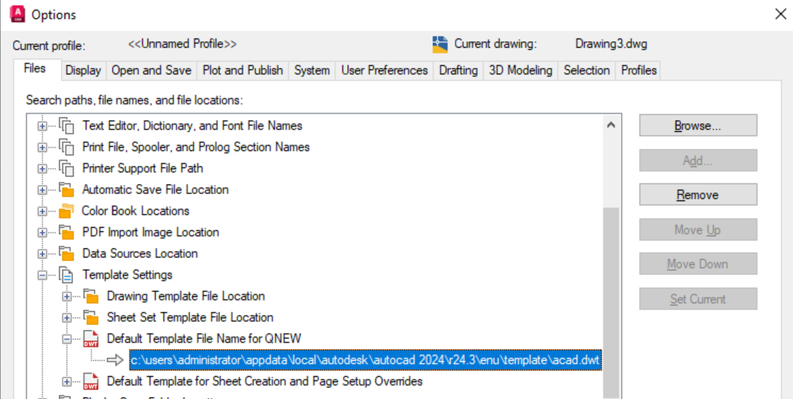Expand Text Editor, Dictionary, and Font File Names
Screen dimensions: 793x399
(42, 126)
